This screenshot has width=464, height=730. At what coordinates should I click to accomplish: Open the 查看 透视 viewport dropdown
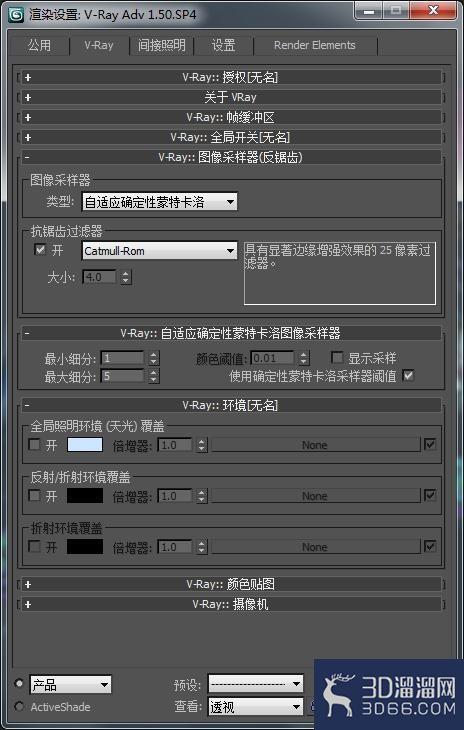(x=256, y=708)
